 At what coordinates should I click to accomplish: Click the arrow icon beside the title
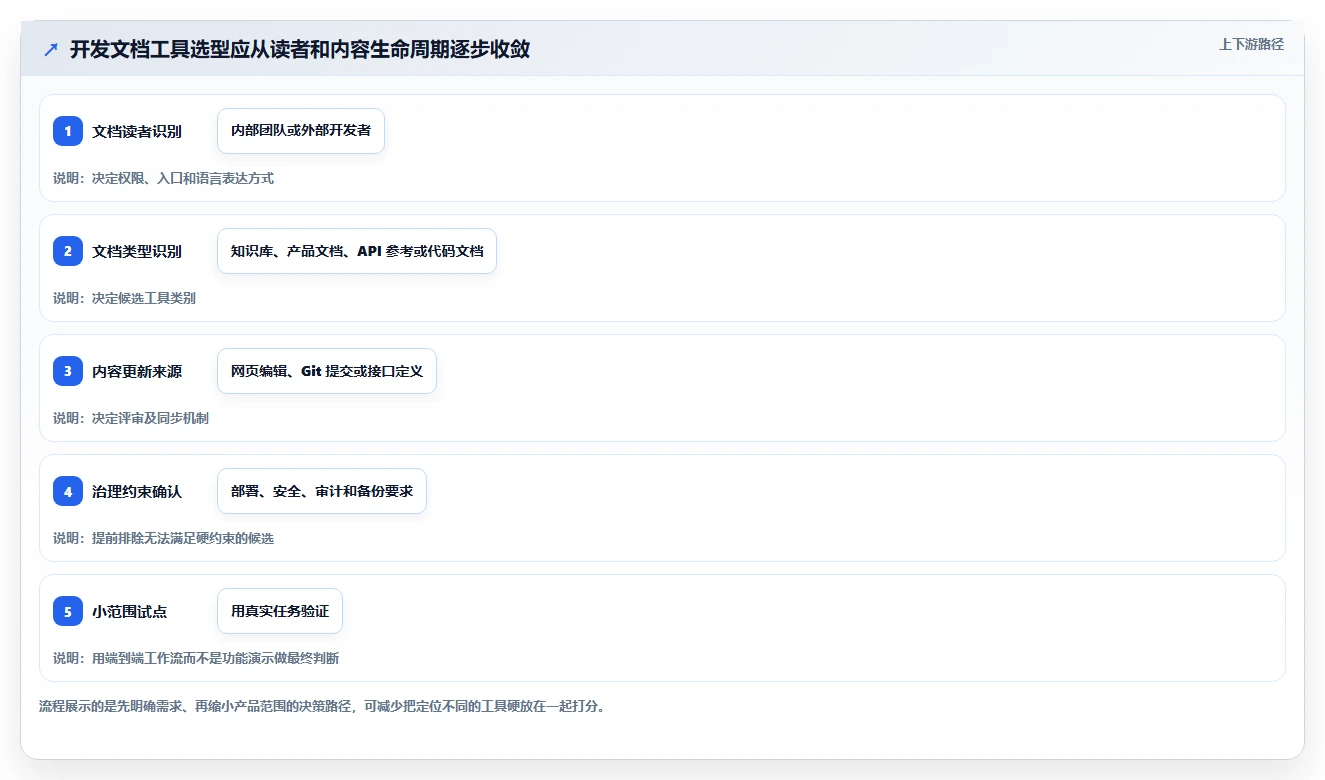[x=51, y=49]
